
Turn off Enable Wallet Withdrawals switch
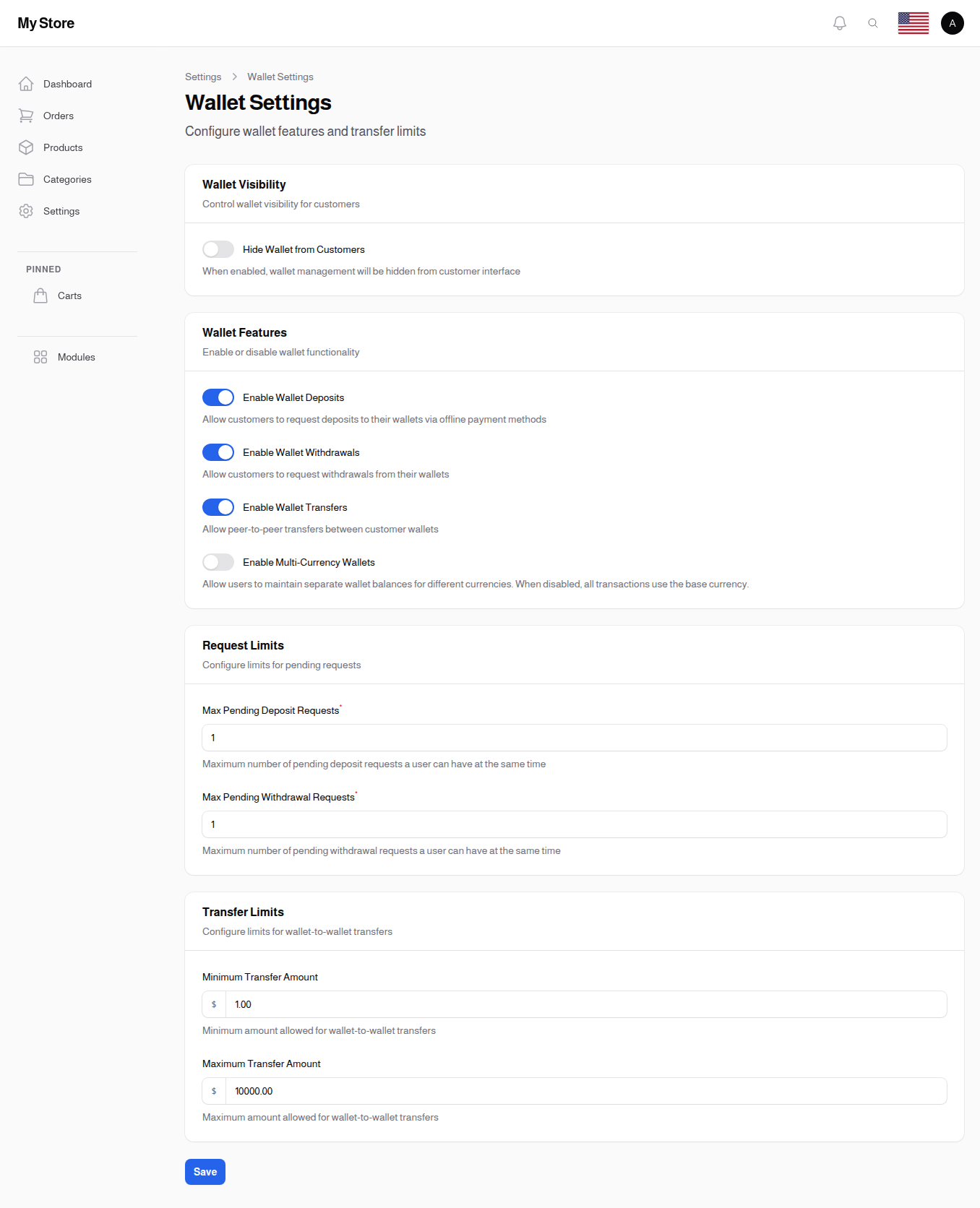point(218,452)
